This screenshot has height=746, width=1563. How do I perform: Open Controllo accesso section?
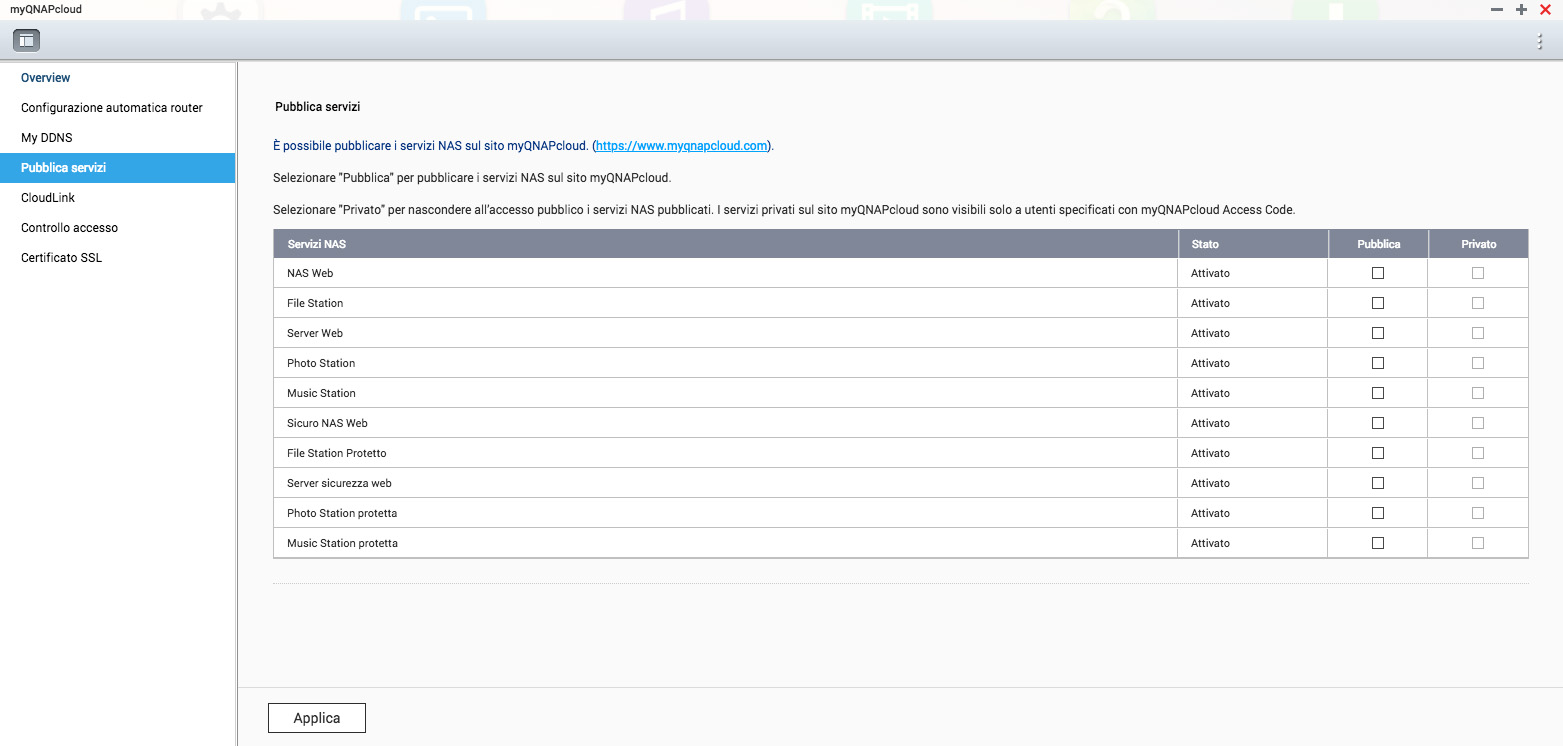(69, 228)
